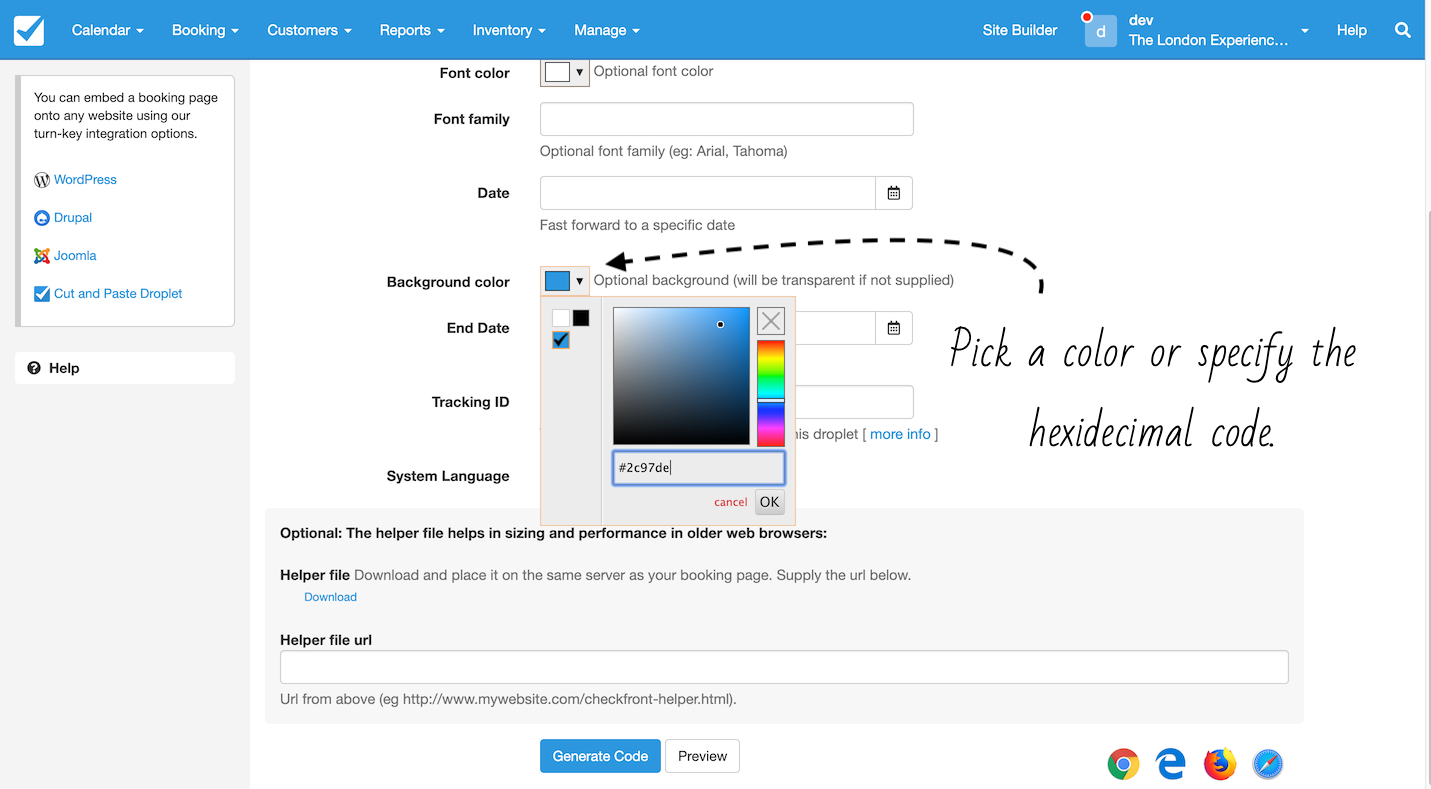The image size is (1431, 789).
Task: Click inside the color gradient square
Action: [681, 376]
